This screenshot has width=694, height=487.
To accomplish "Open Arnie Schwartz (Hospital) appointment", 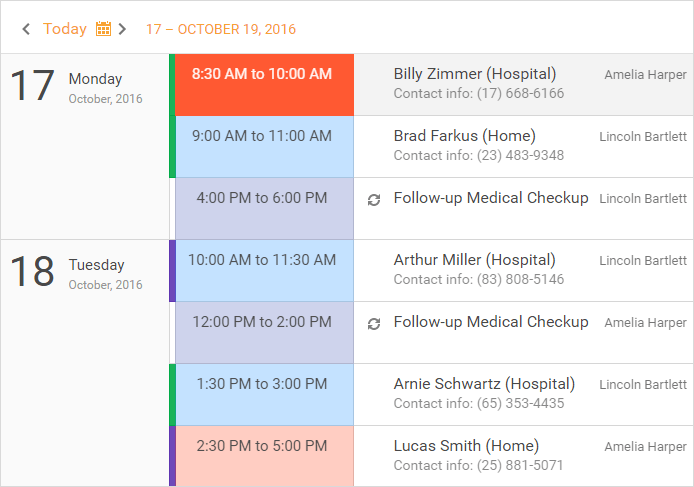I will click(484, 384).
